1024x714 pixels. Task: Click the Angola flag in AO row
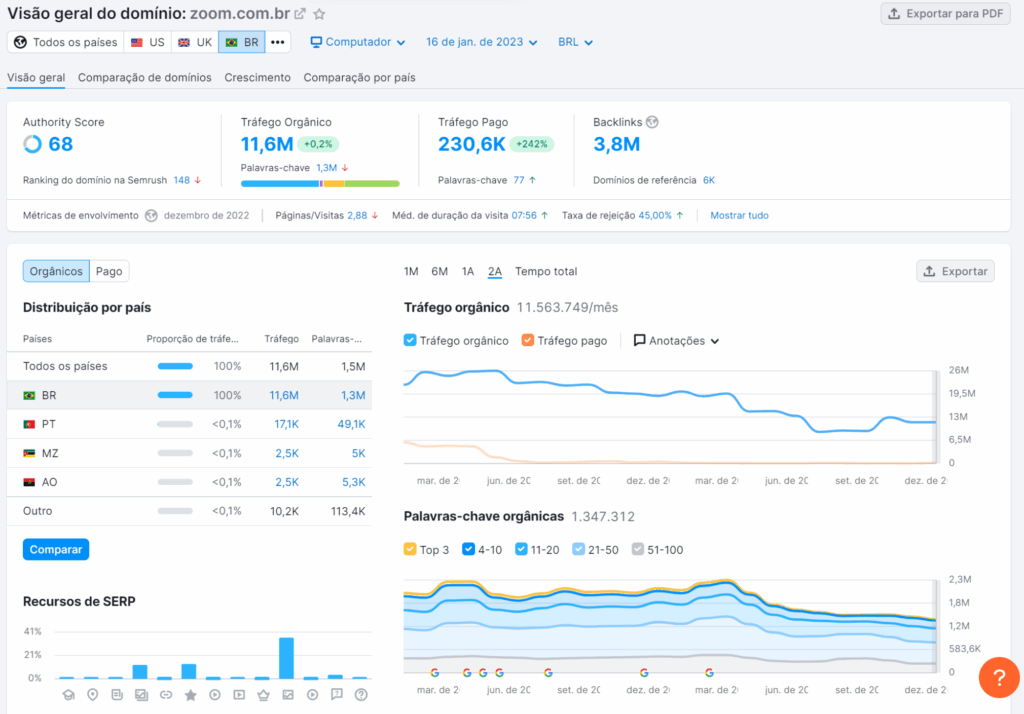pyautogui.click(x=29, y=482)
